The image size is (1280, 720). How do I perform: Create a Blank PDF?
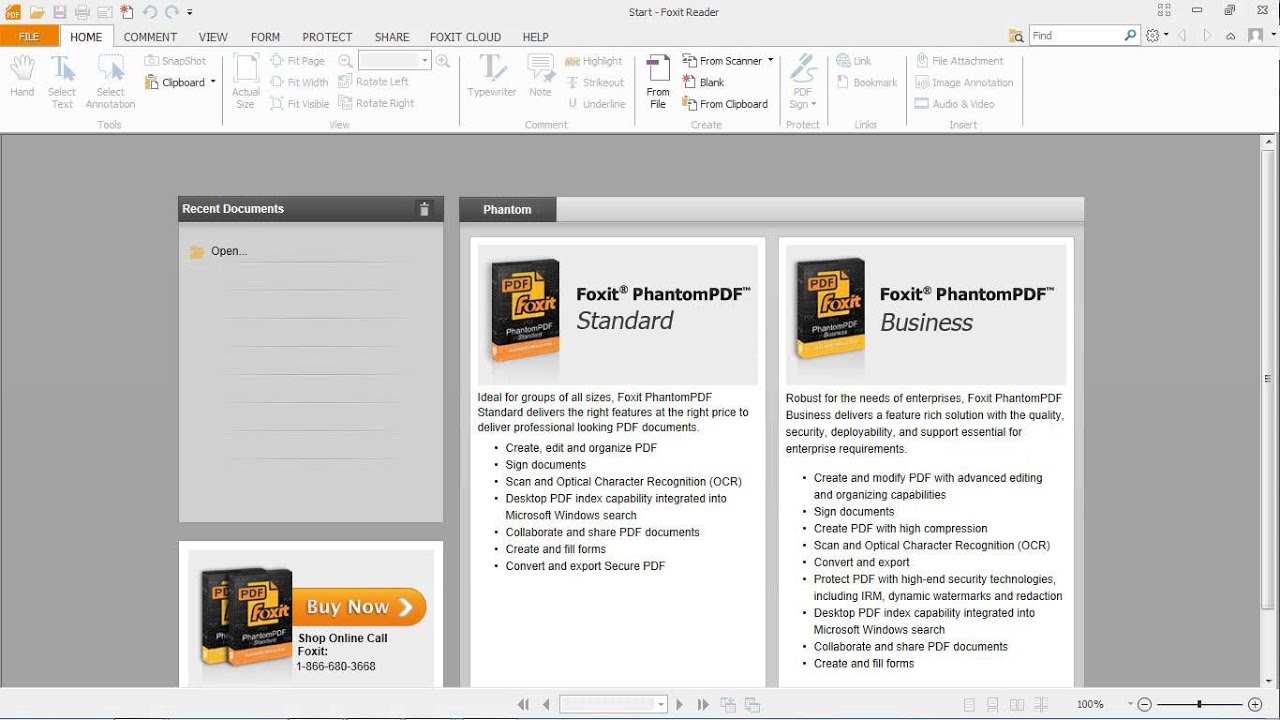coord(704,82)
